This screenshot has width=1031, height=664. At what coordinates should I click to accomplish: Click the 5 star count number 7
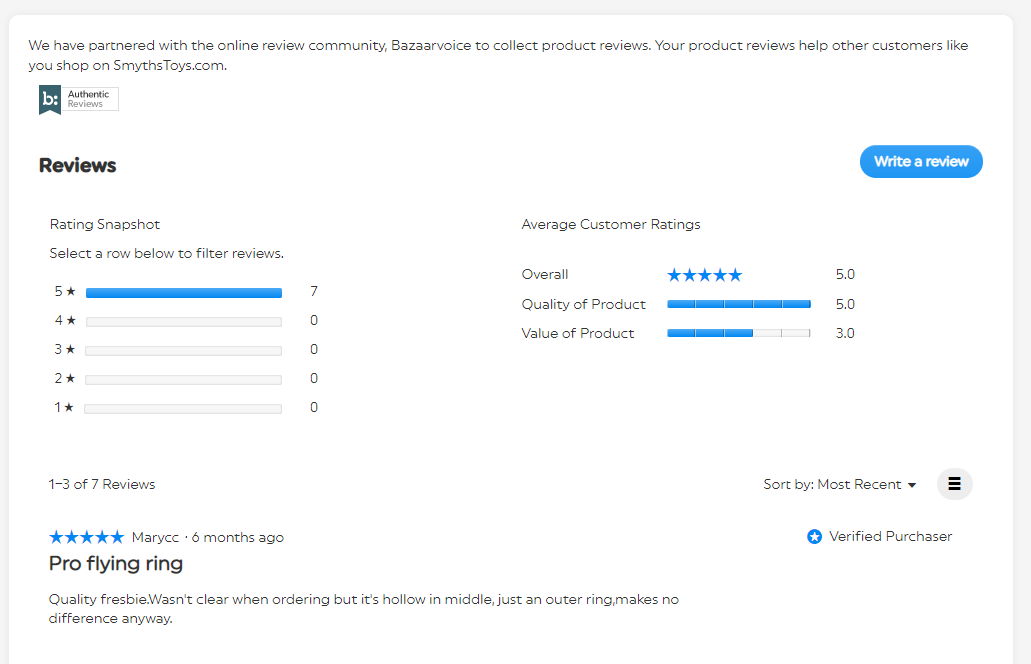(314, 292)
